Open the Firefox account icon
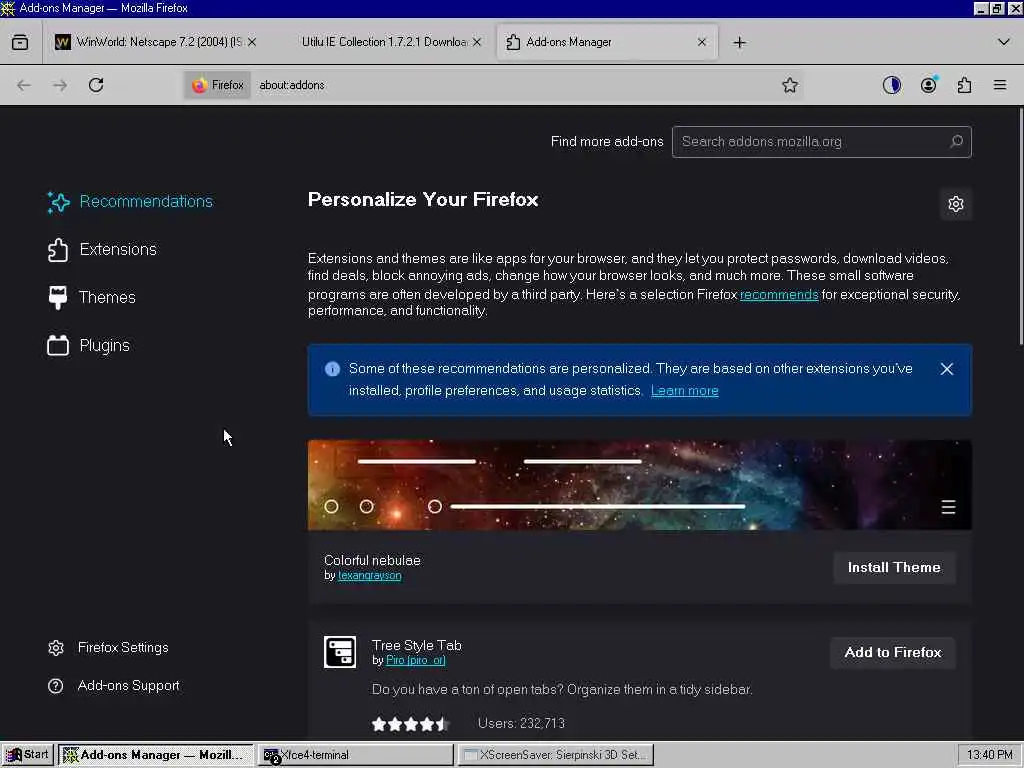 coord(929,85)
